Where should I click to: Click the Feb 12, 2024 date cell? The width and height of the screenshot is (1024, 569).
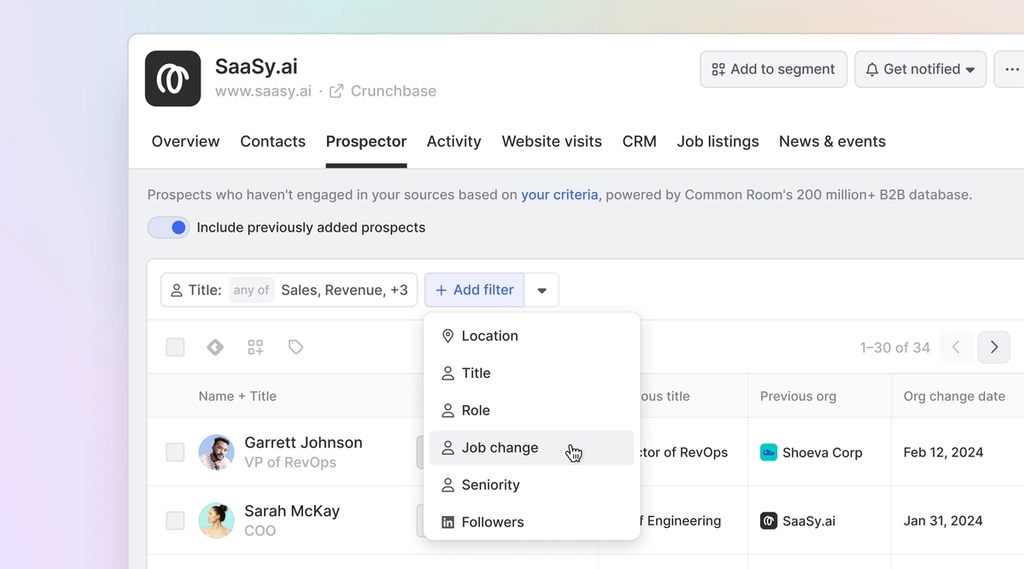pyautogui.click(x=943, y=452)
